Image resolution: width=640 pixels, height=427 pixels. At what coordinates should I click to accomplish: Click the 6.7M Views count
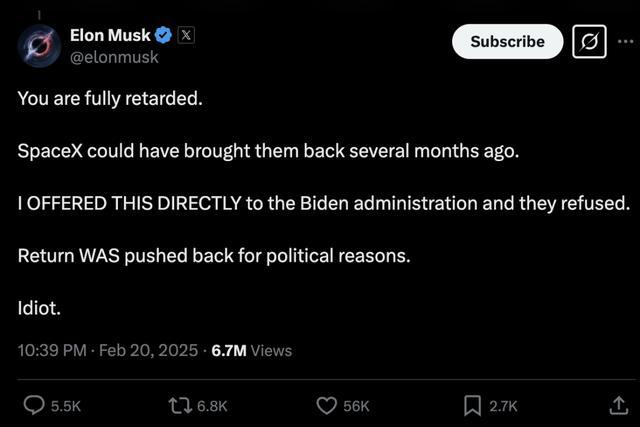point(251,351)
